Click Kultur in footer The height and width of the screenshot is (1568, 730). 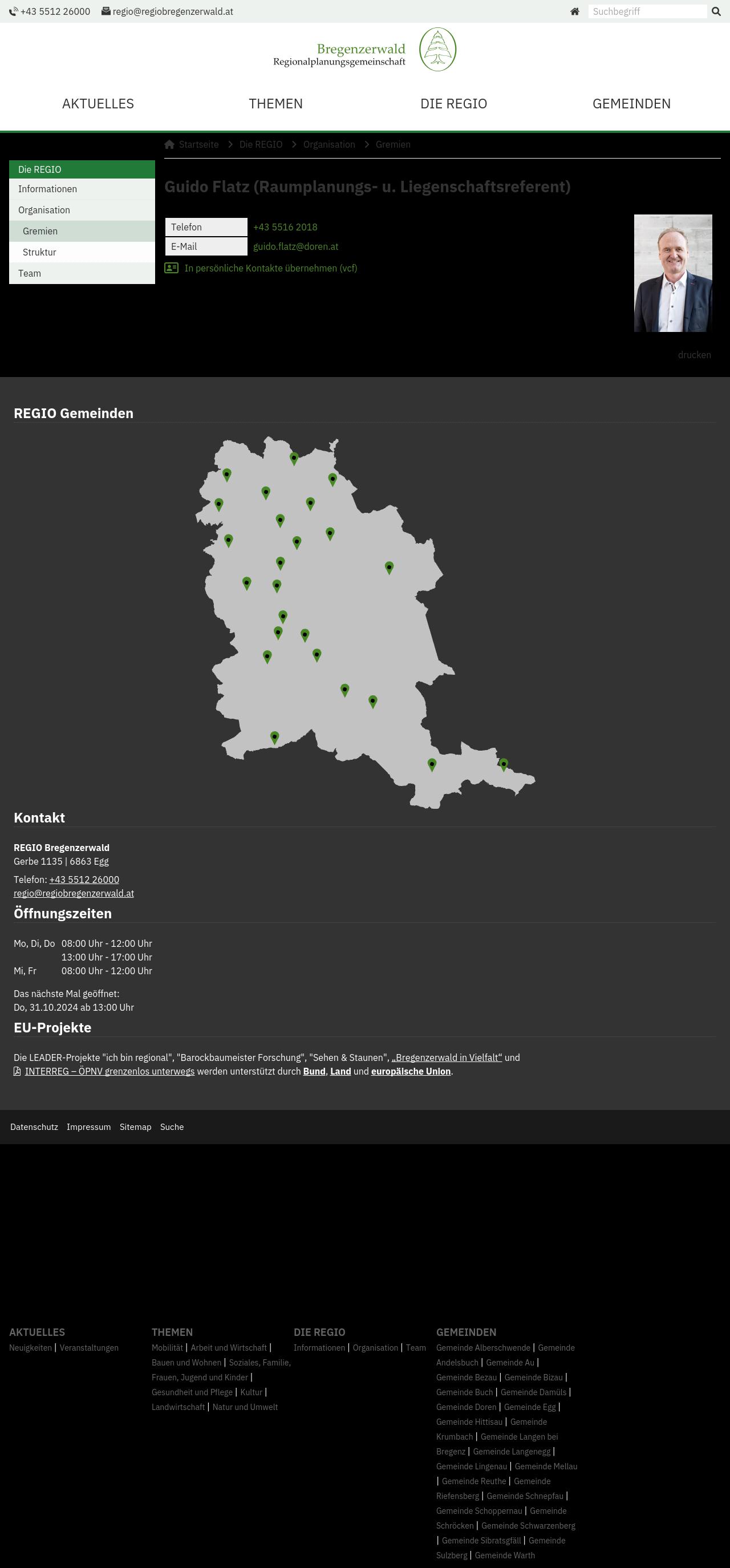click(x=252, y=1392)
